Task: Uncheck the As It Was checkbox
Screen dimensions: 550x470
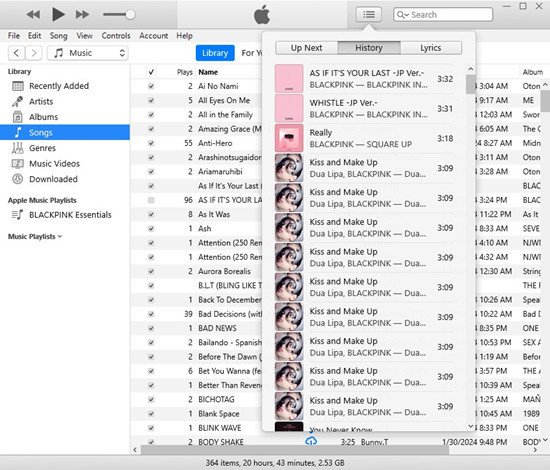Action: 151,214
